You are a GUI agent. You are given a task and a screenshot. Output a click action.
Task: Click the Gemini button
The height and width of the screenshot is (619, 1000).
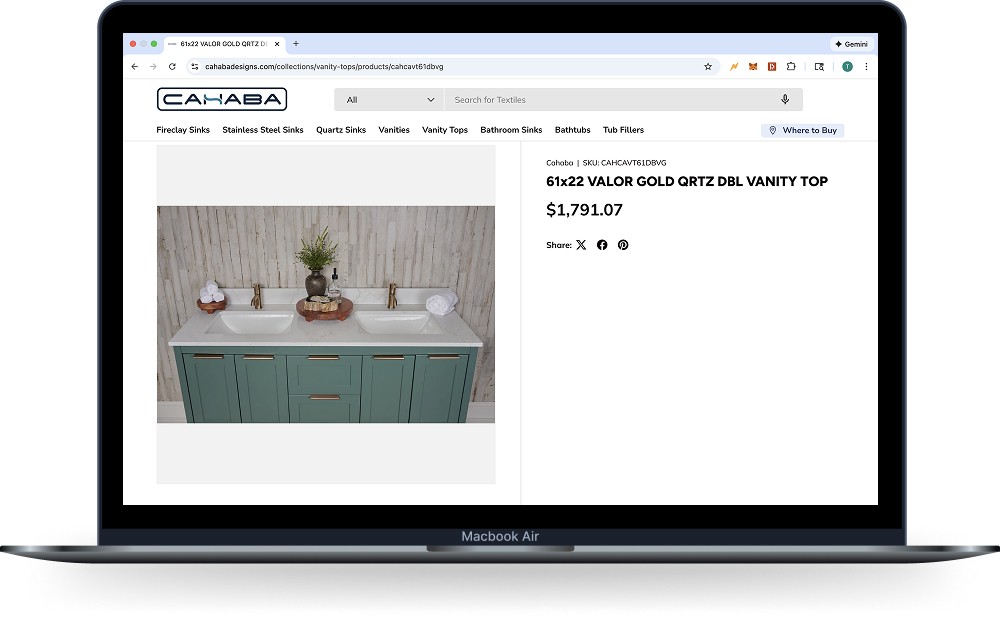851,44
